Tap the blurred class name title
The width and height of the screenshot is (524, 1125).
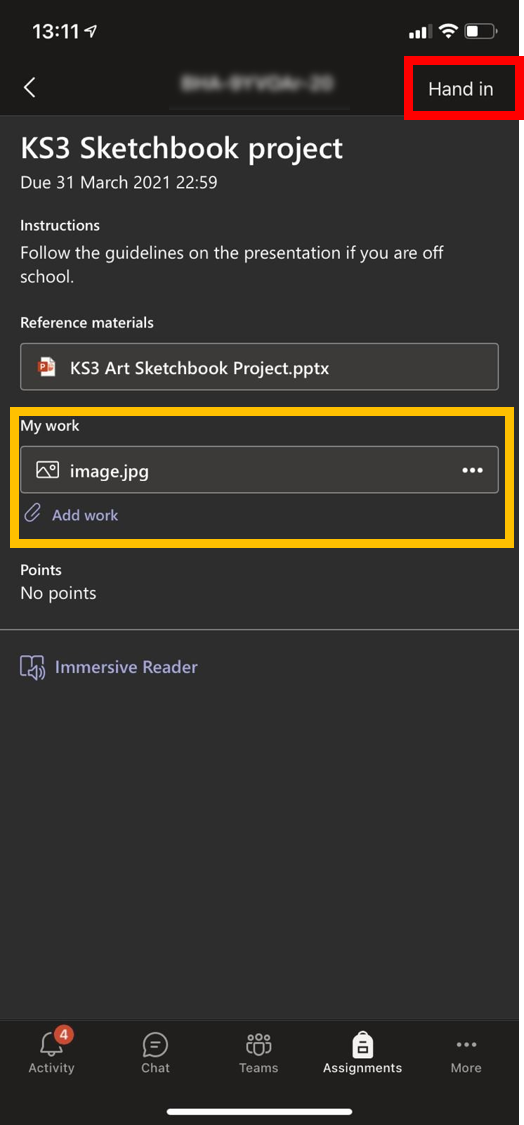point(258,85)
